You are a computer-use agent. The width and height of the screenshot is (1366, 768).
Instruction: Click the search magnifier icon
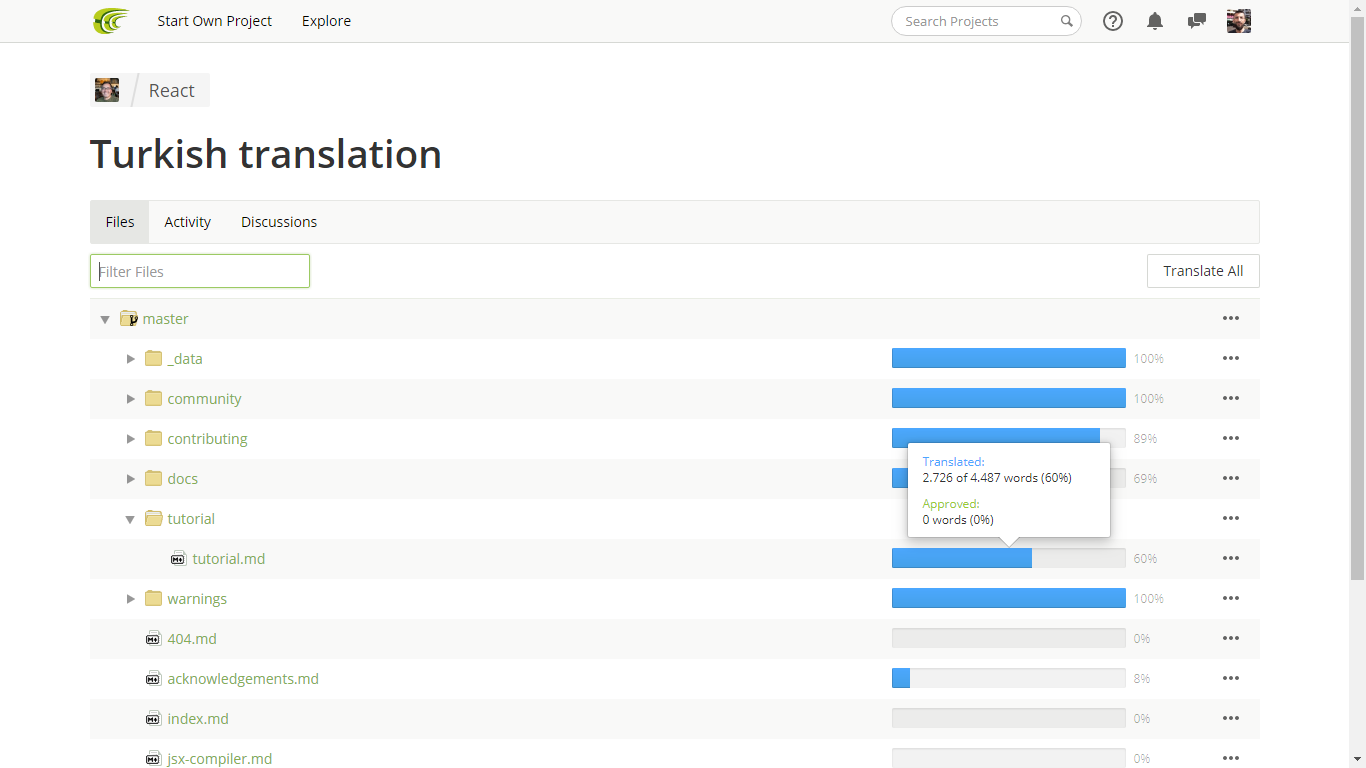[x=1067, y=21]
